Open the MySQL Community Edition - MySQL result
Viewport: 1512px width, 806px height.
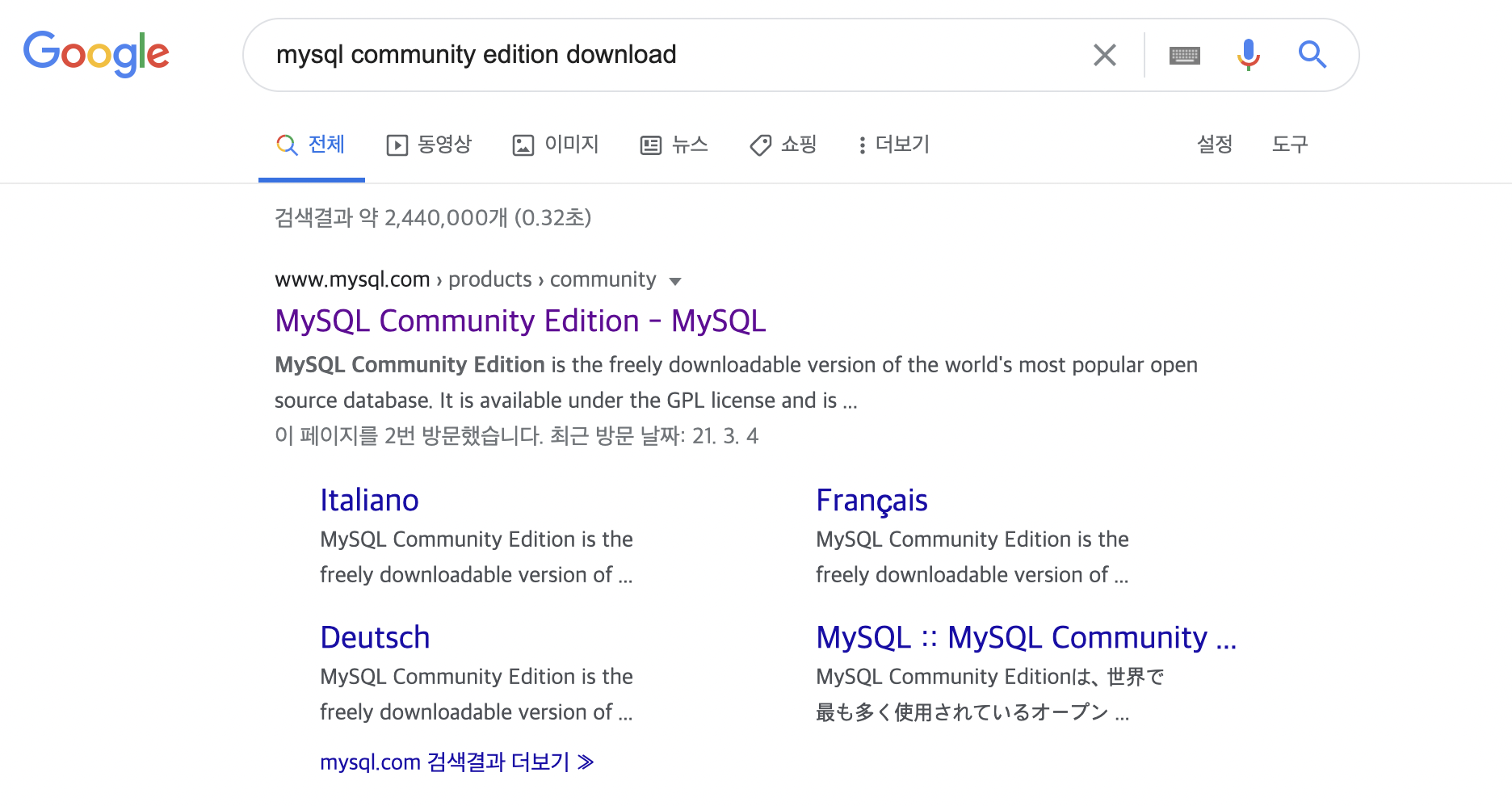(x=520, y=321)
